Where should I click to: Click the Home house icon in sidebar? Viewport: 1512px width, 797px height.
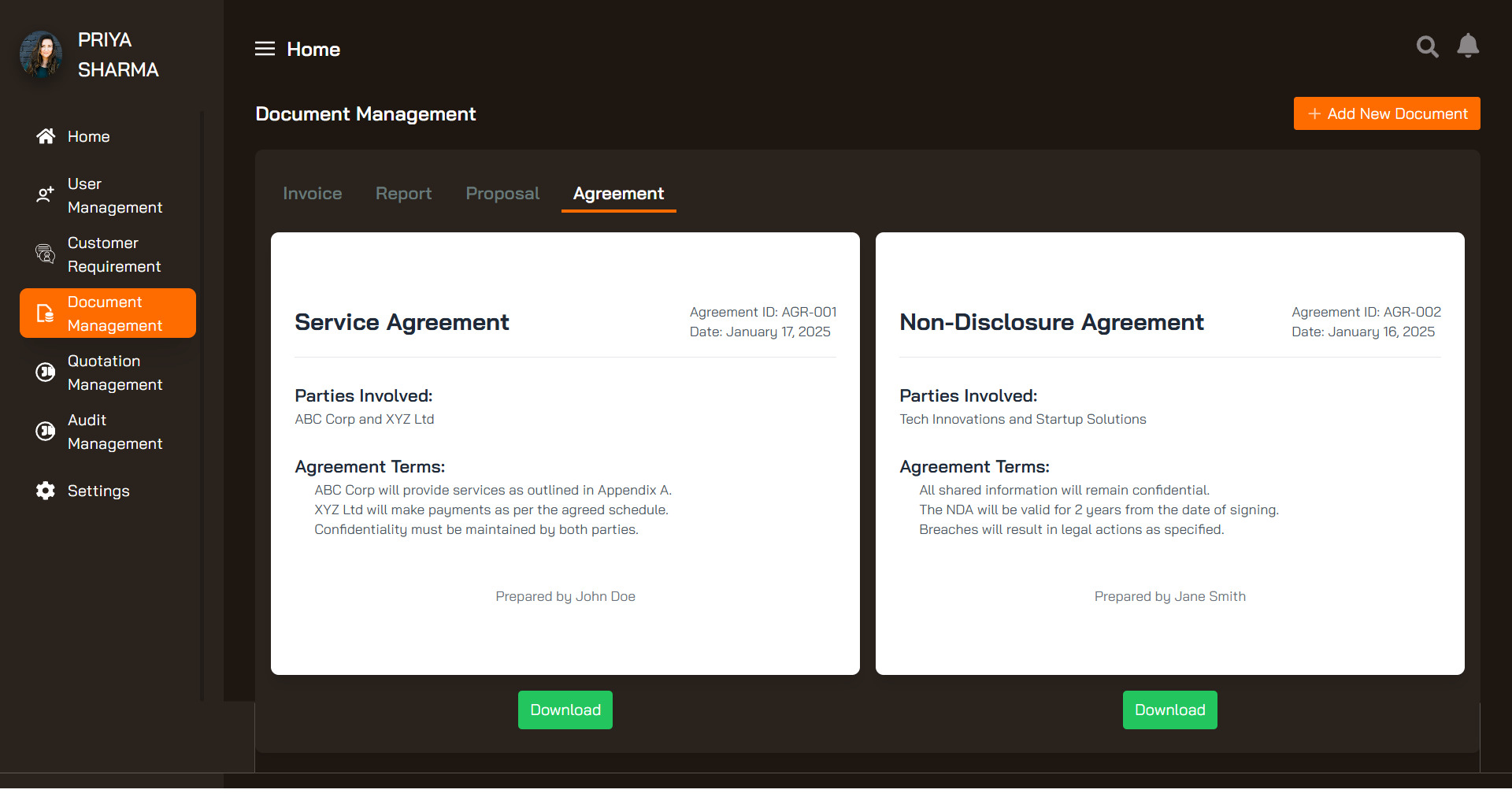[x=46, y=136]
